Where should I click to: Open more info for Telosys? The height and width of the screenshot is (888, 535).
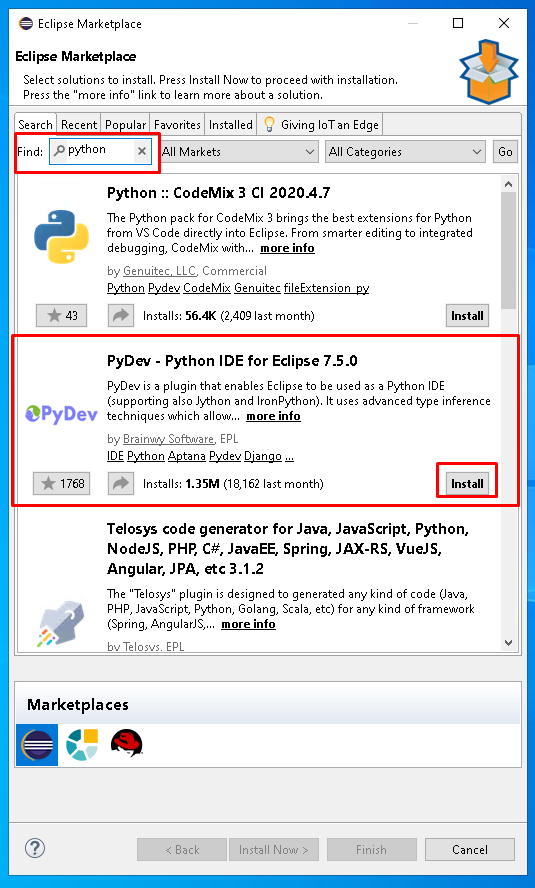point(248,624)
